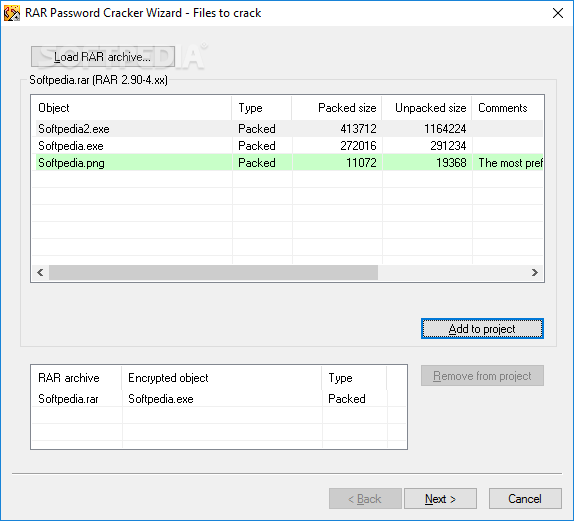Close the wizard window
The width and height of the screenshot is (574, 521).
tap(558, 13)
